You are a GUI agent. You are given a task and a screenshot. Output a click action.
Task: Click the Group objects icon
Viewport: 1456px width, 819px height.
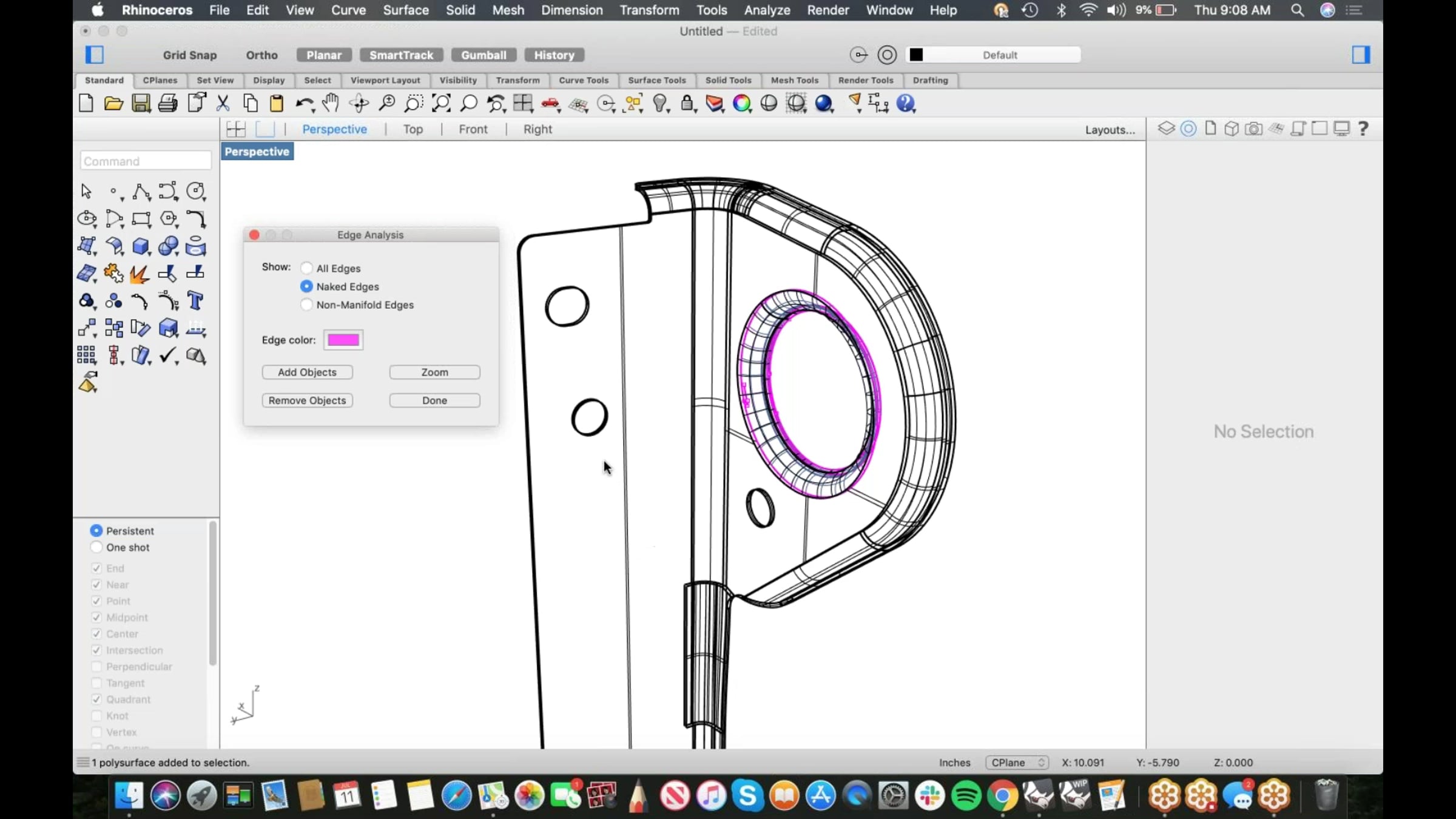pos(87,301)
